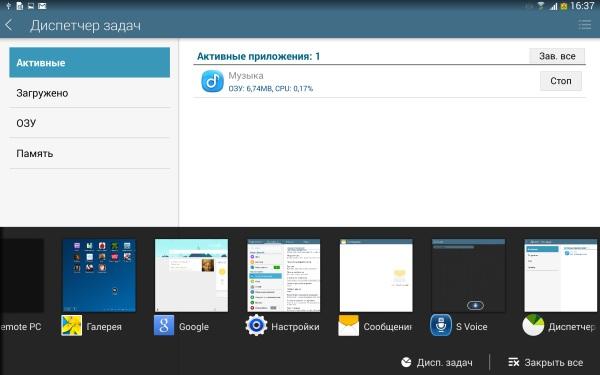Tap the S Voice microphone icon
The height and width of the screenshot is (375, 600).
click(x=441, y=326)
